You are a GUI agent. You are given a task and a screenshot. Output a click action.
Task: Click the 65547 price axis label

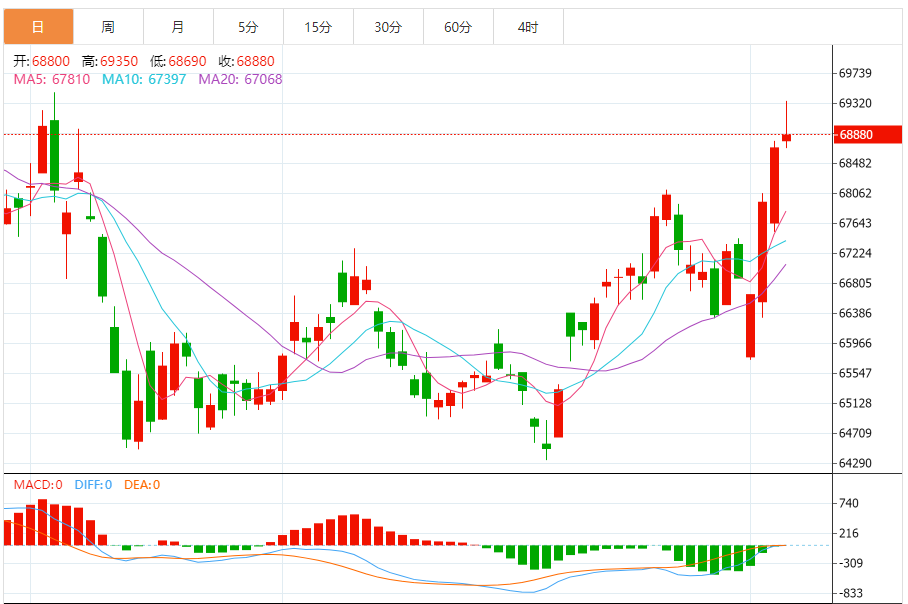[x=855, y=374]
